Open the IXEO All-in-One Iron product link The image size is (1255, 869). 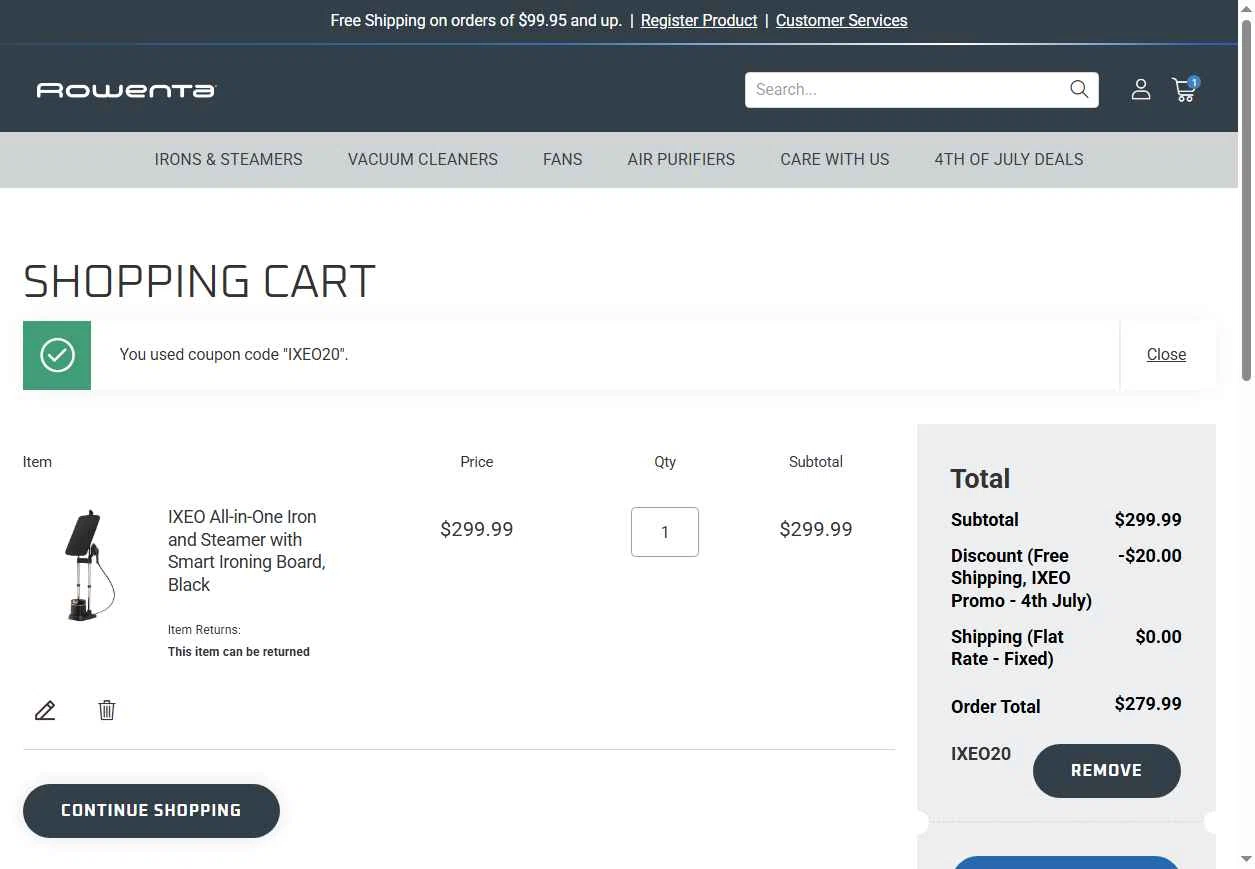247,551
